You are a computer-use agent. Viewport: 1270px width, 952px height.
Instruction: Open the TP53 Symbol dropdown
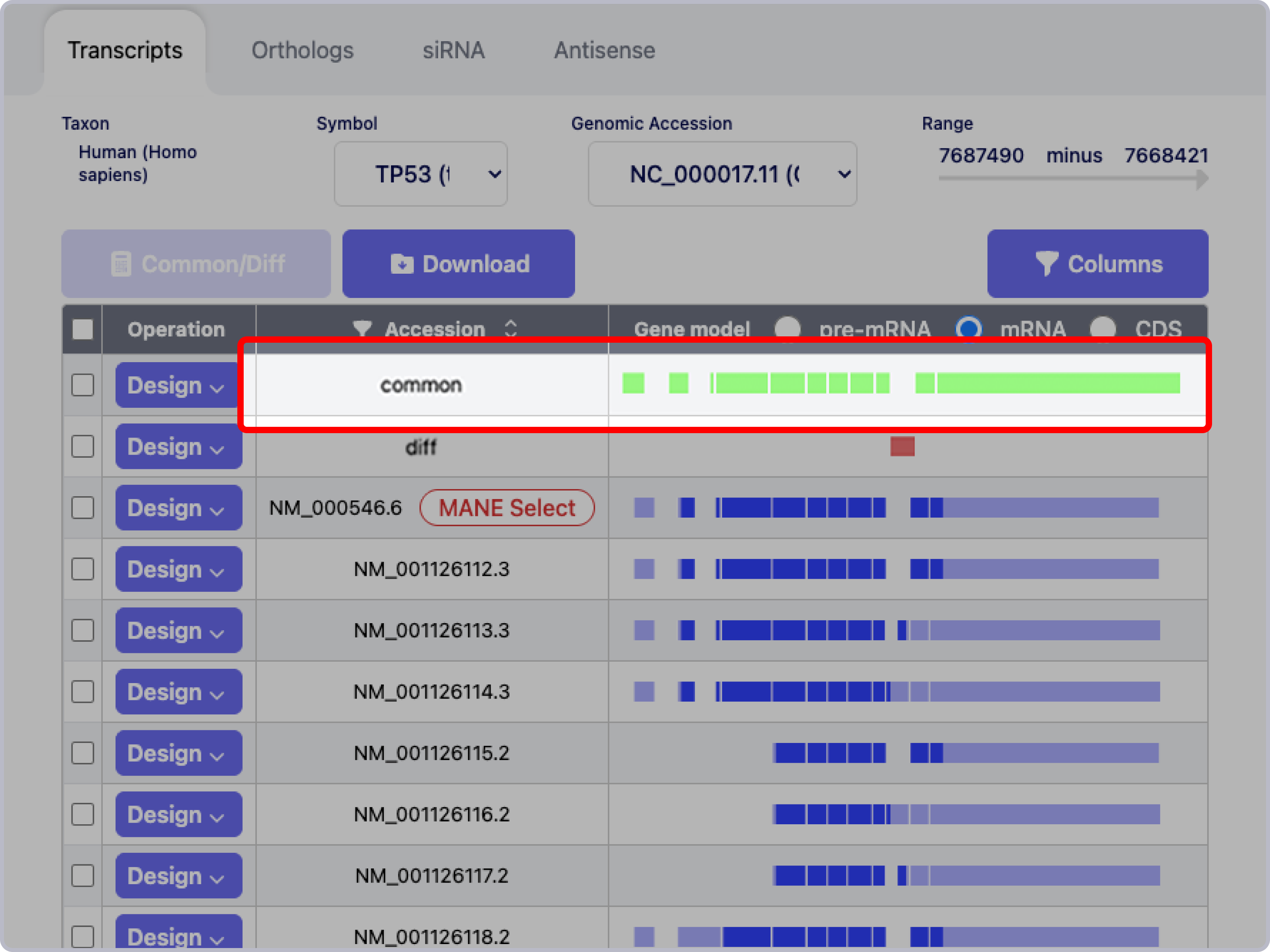point(421,174)
